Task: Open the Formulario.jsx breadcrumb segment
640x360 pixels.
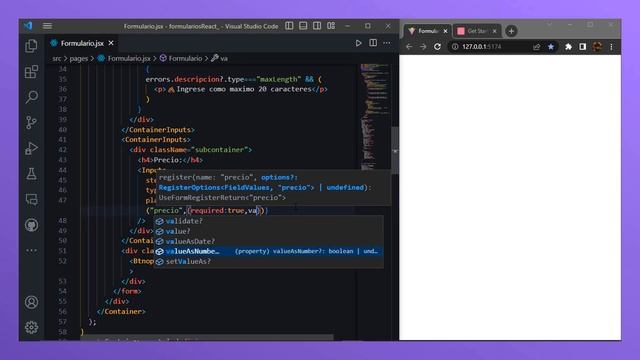Action: point(124,58)
